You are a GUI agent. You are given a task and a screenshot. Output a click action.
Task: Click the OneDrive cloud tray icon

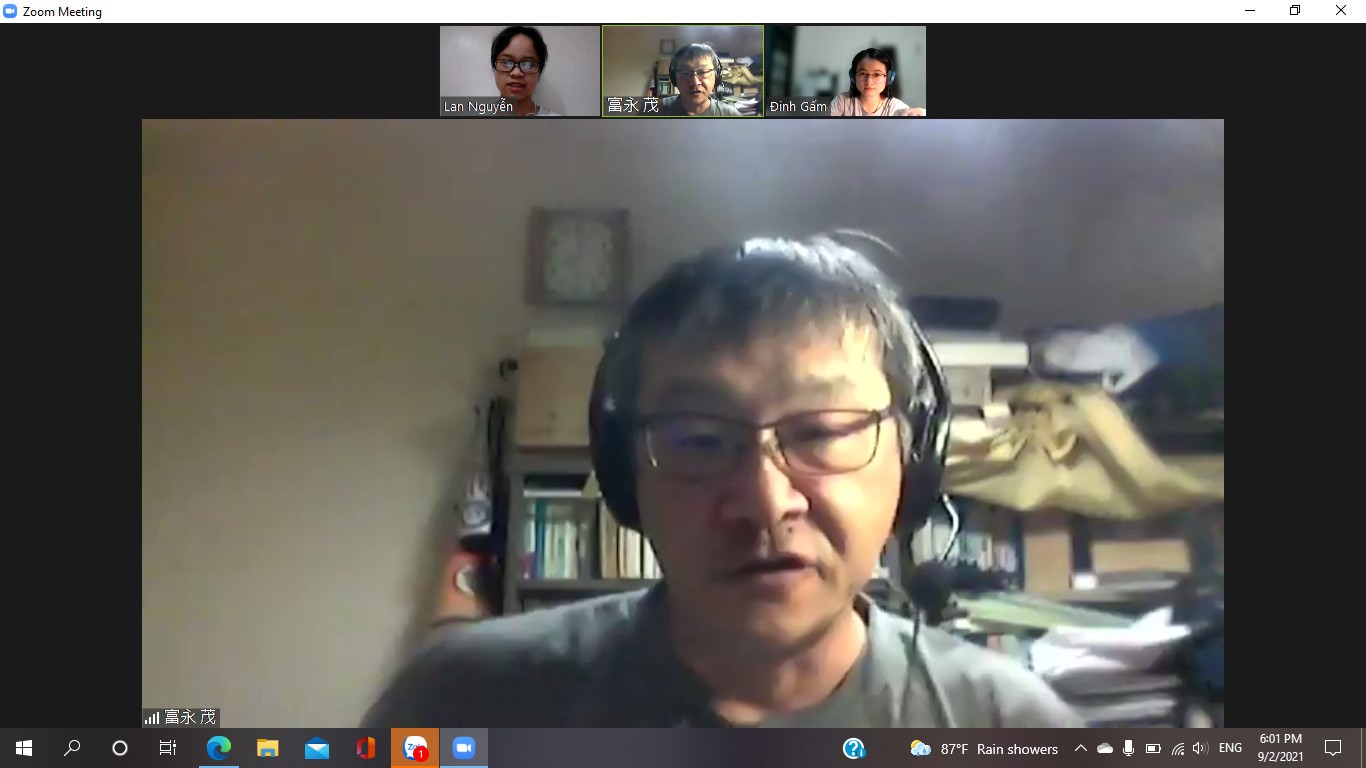[1105, 748]
